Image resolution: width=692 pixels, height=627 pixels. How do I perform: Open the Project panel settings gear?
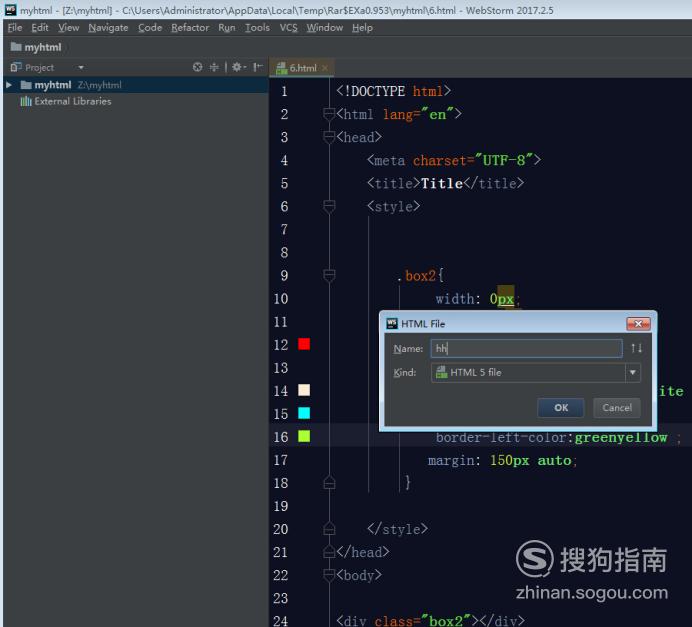pos(238,67)
